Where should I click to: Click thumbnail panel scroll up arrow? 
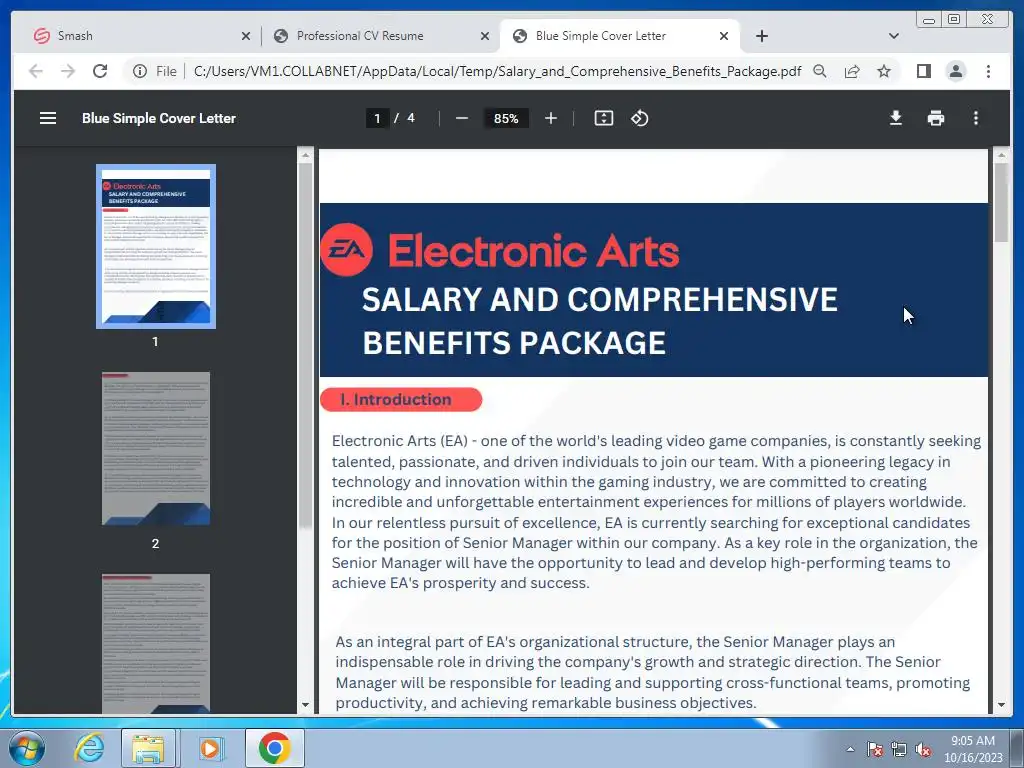305,155
